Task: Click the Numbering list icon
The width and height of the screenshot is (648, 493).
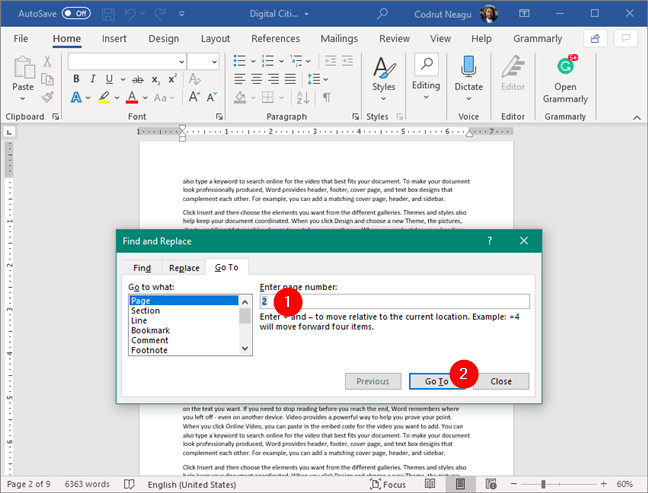Action: click(x=268, y=61)
